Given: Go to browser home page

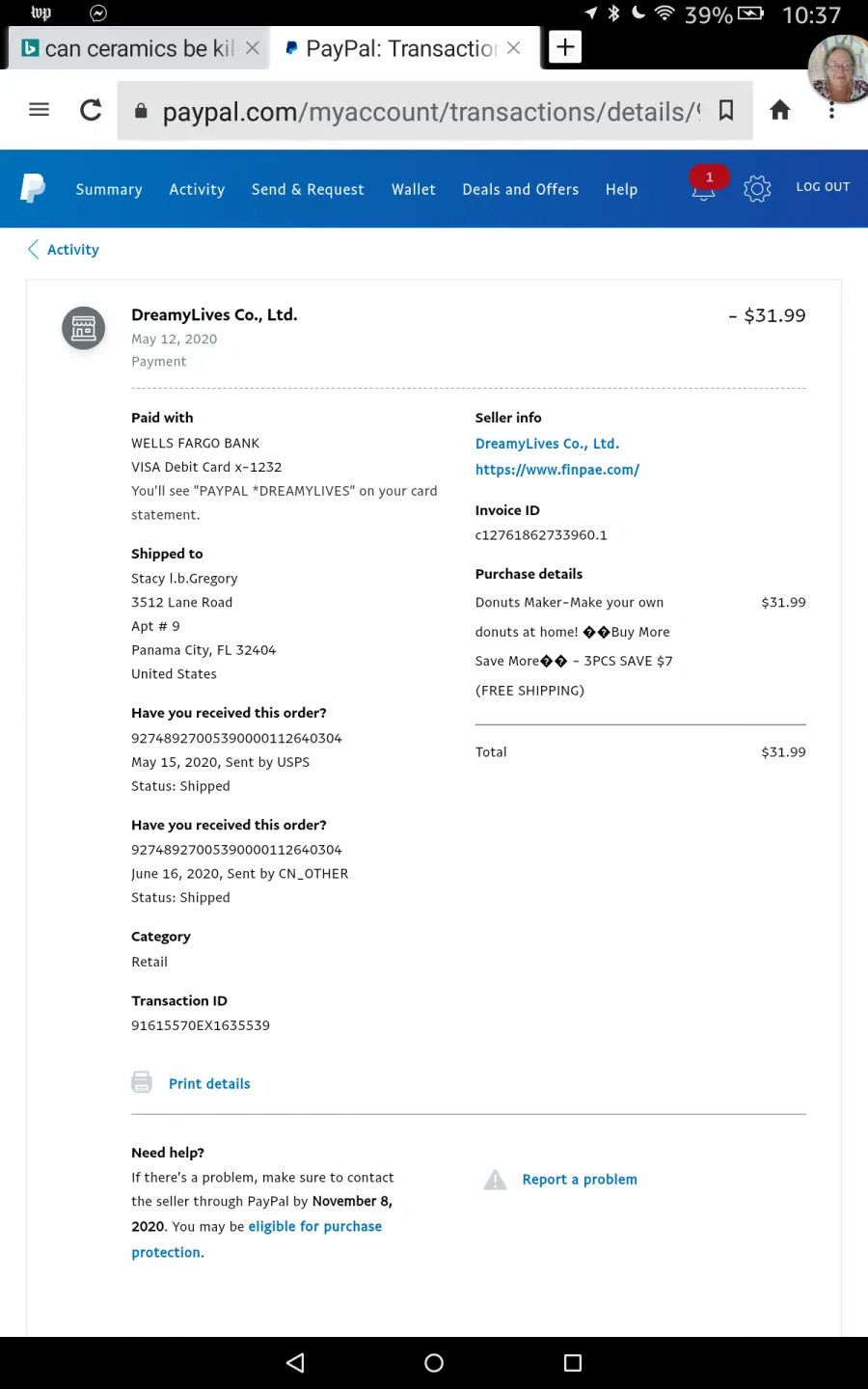Looking at the screenshot, I should click(780, 110).
